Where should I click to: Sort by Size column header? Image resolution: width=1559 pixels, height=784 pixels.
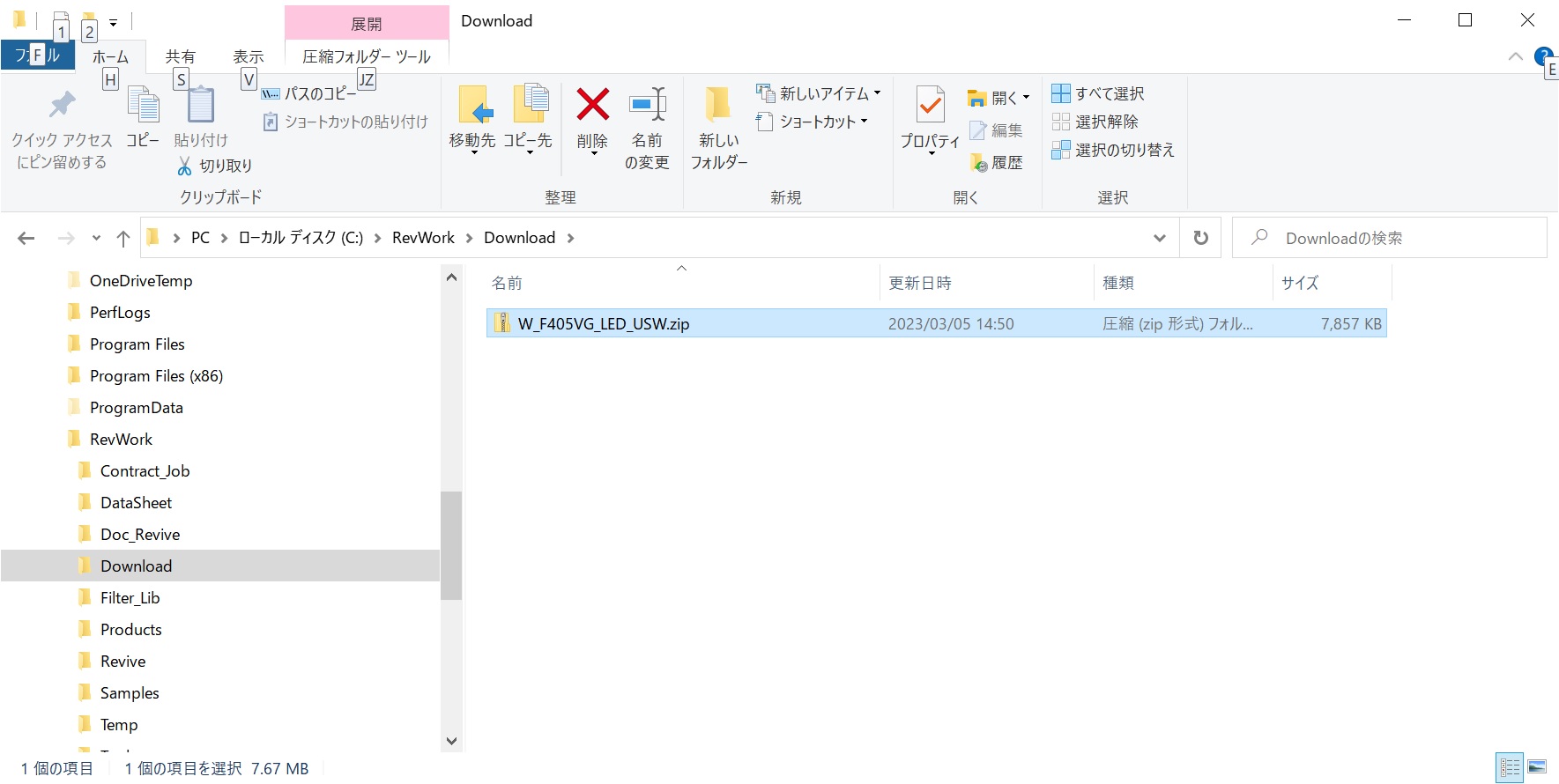(1333, 283)
